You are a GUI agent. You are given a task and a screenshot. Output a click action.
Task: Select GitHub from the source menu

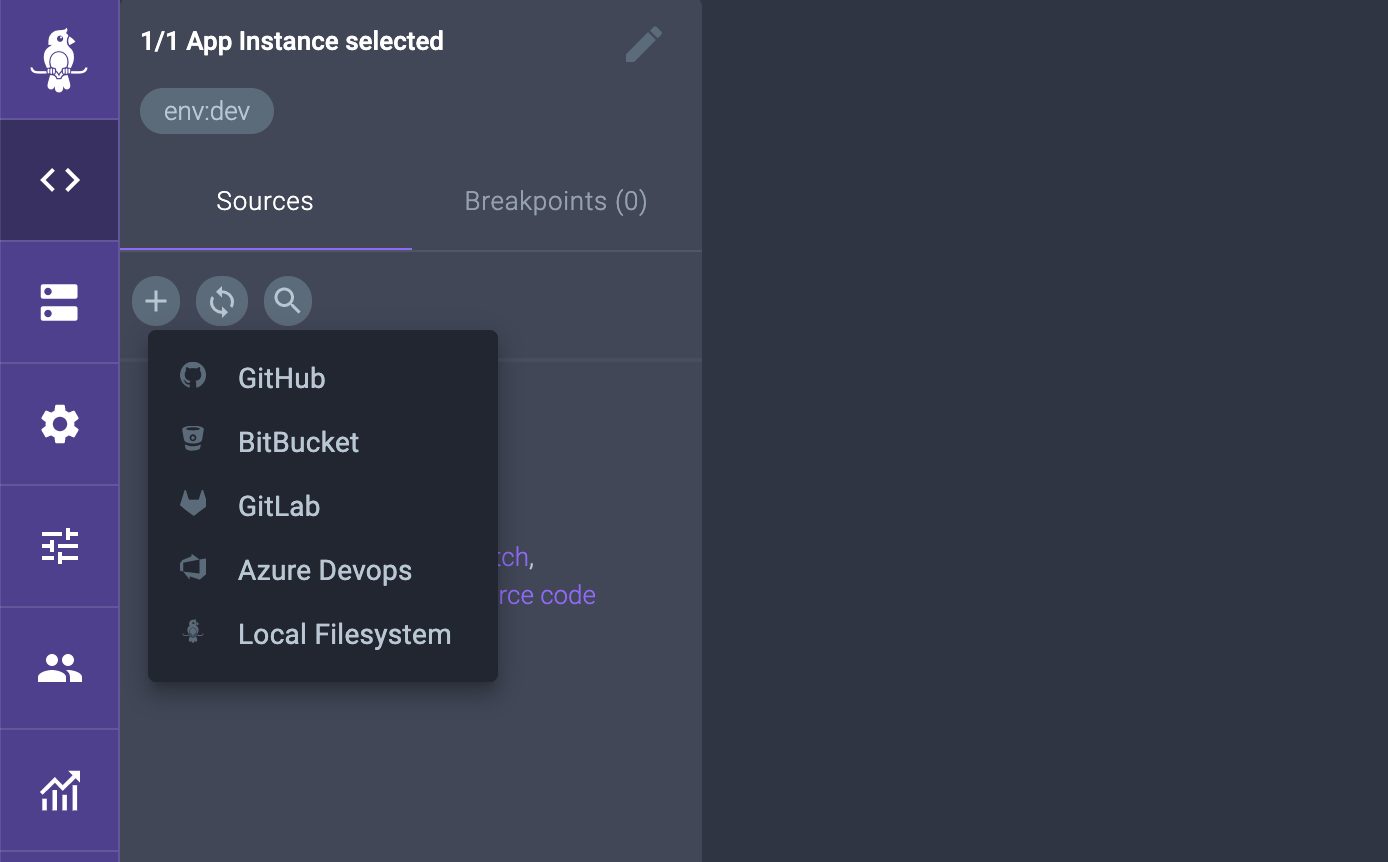coord(281,378)
